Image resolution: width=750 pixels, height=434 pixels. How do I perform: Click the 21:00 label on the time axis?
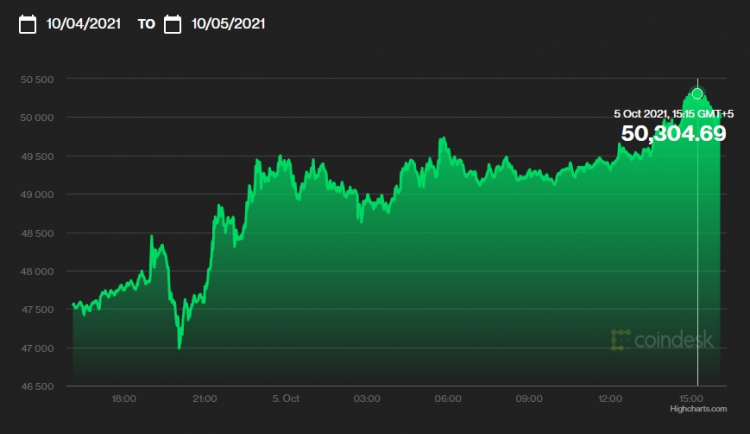205,399
